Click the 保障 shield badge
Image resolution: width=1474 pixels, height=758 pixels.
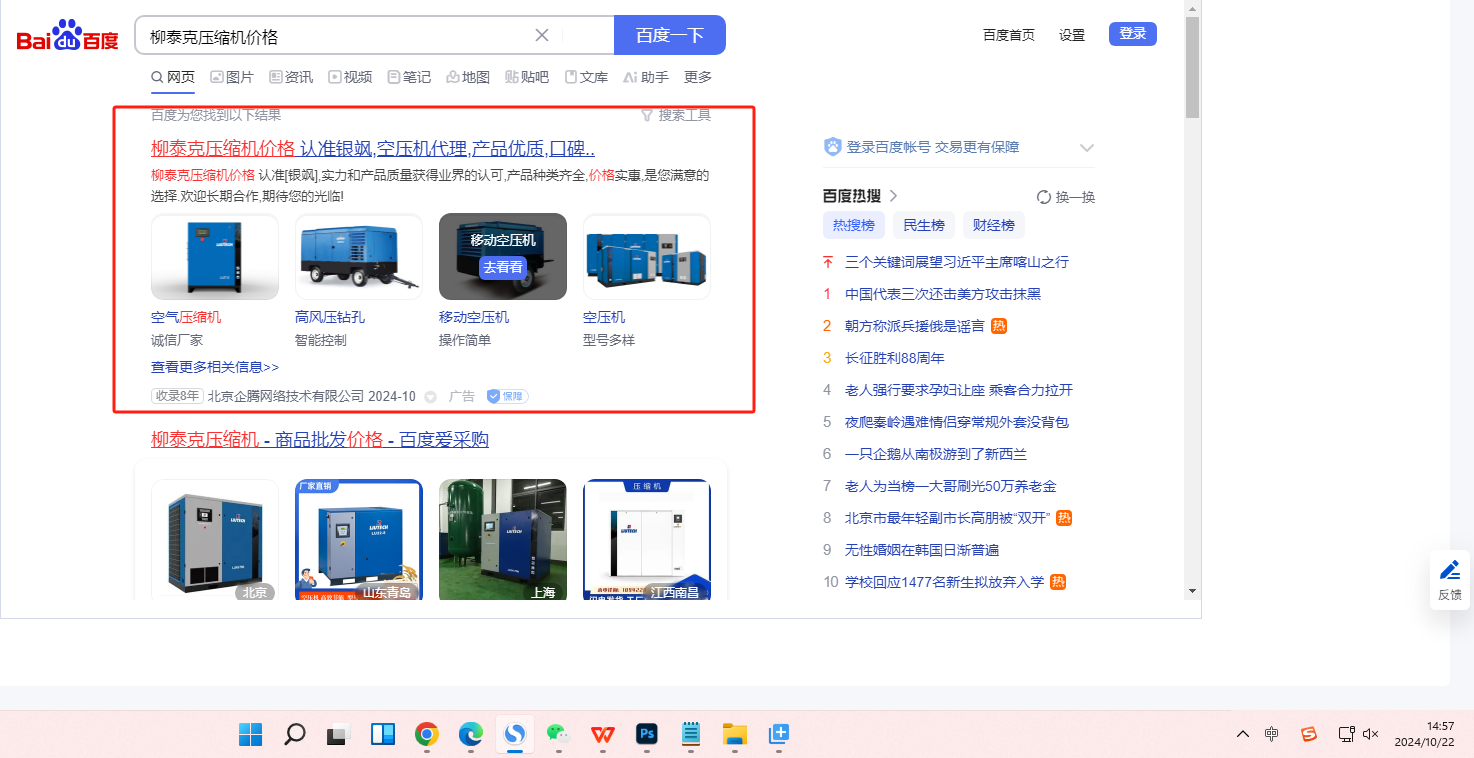(x=507, y=396)
